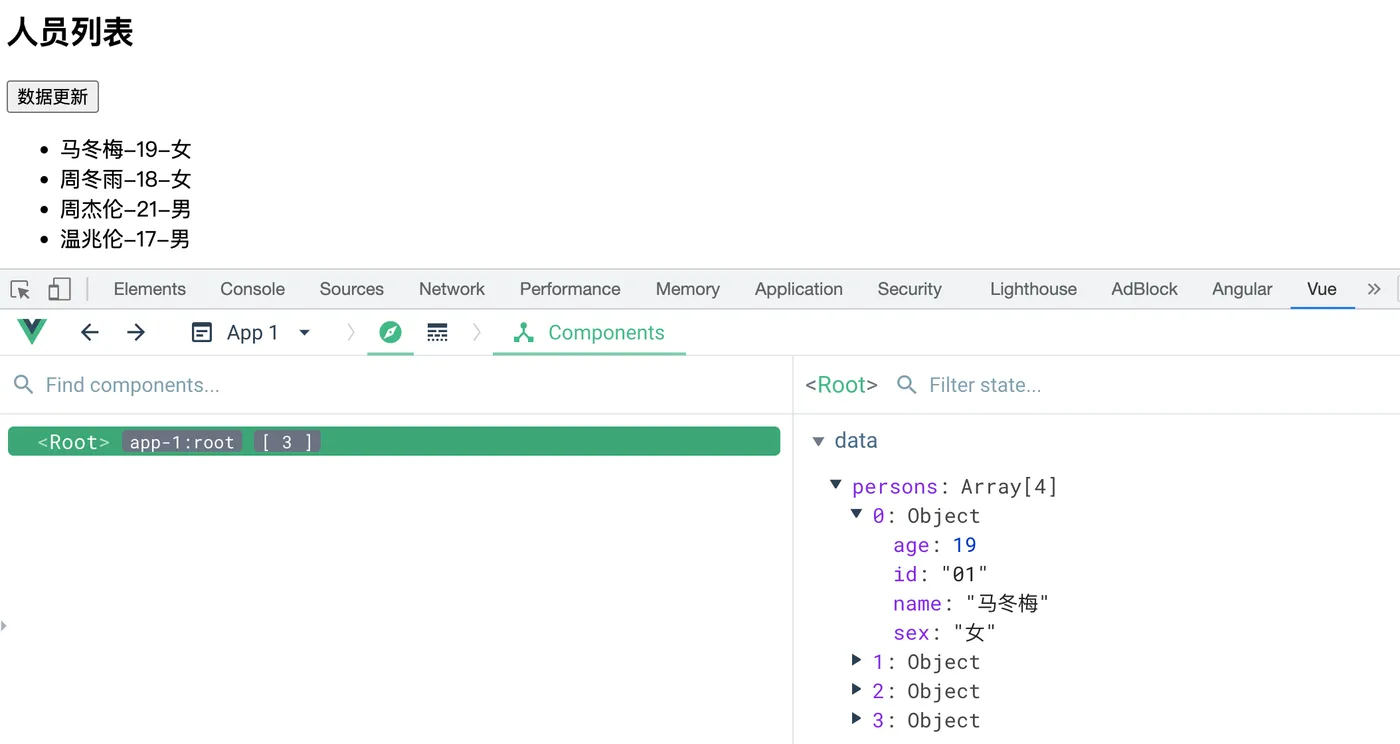1400x744 pixels.
Task: Select the Vue devtools tab
Action: point(1322,289)
